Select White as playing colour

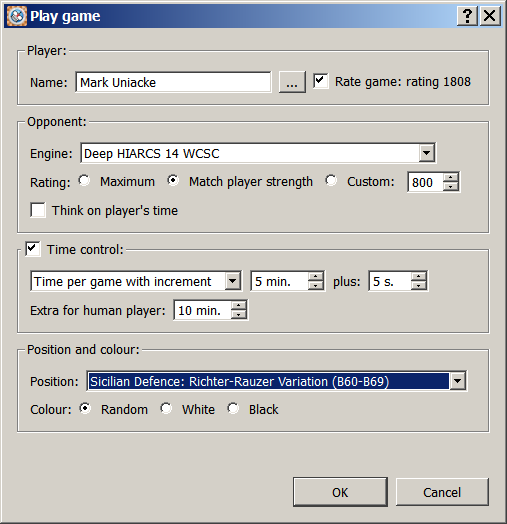166,408
